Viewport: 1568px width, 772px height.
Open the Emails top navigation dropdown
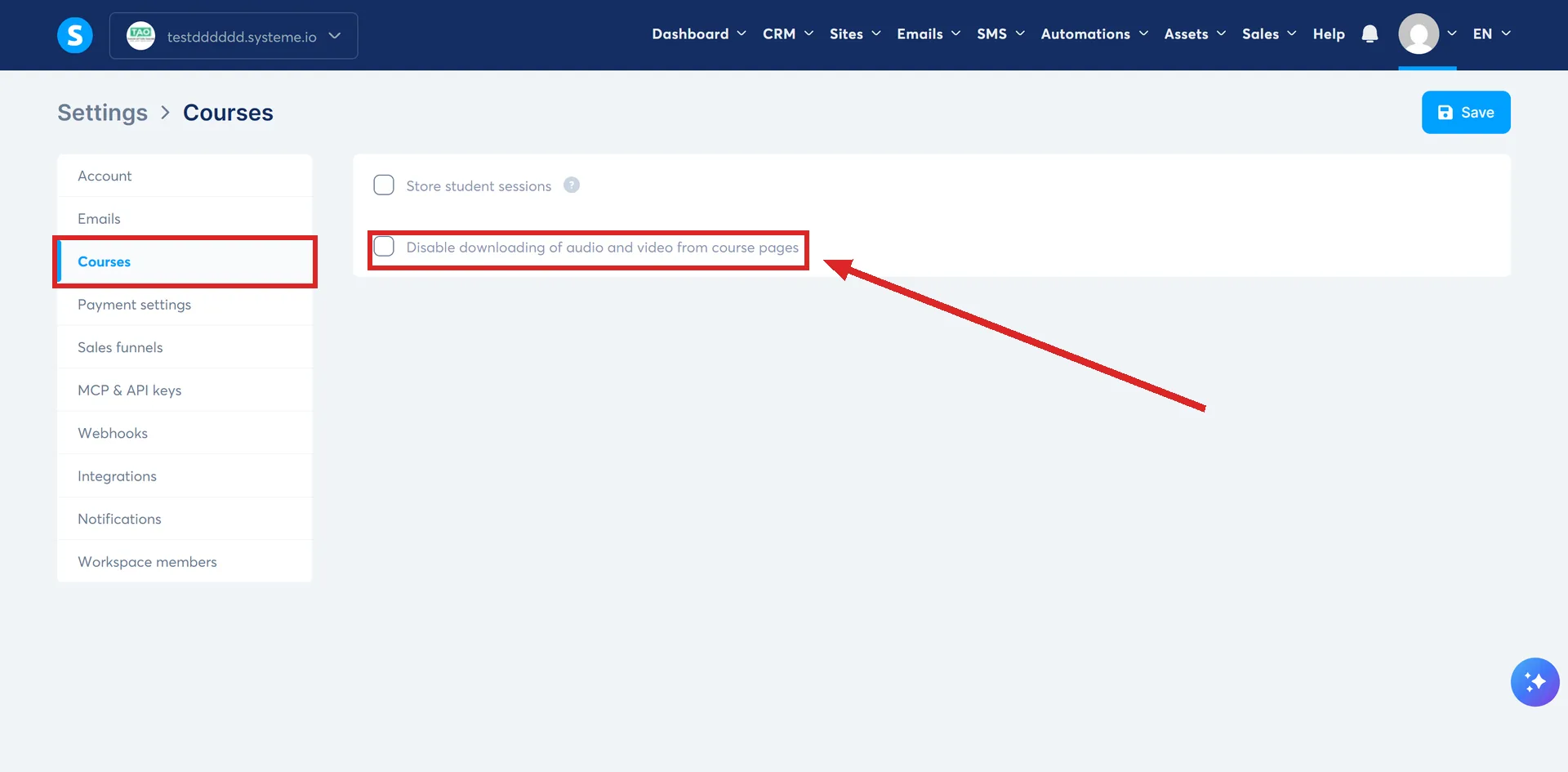tap(929, 34)
